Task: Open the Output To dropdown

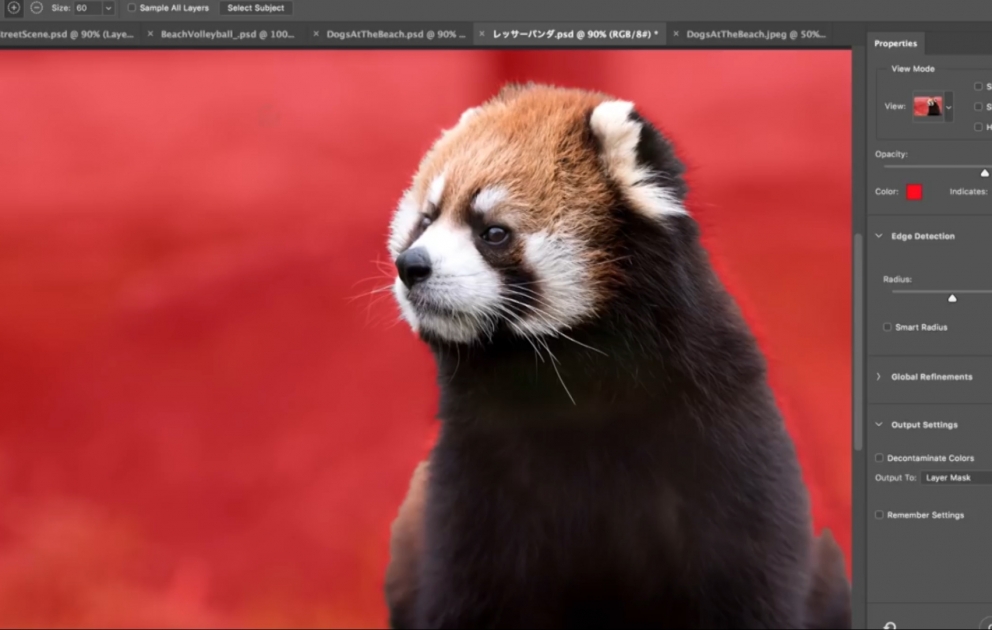Action: (x=957, y=478)
